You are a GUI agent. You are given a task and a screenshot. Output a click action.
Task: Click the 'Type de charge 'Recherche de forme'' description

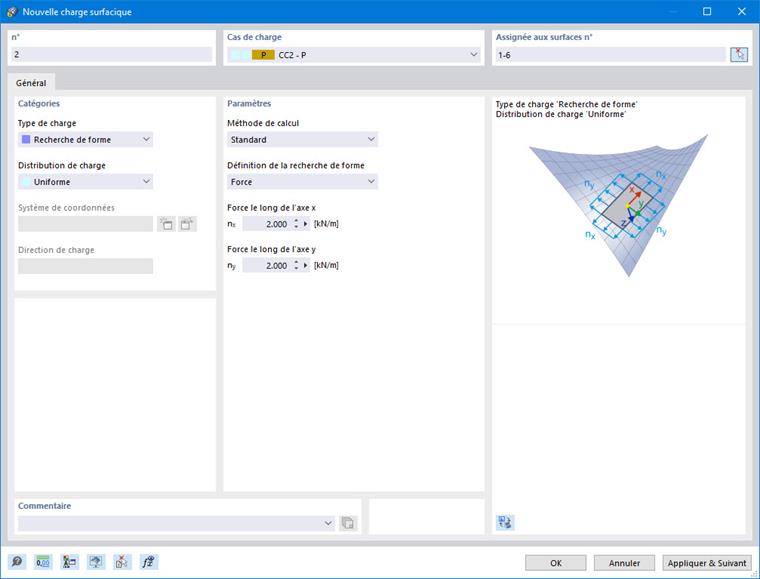566,104
